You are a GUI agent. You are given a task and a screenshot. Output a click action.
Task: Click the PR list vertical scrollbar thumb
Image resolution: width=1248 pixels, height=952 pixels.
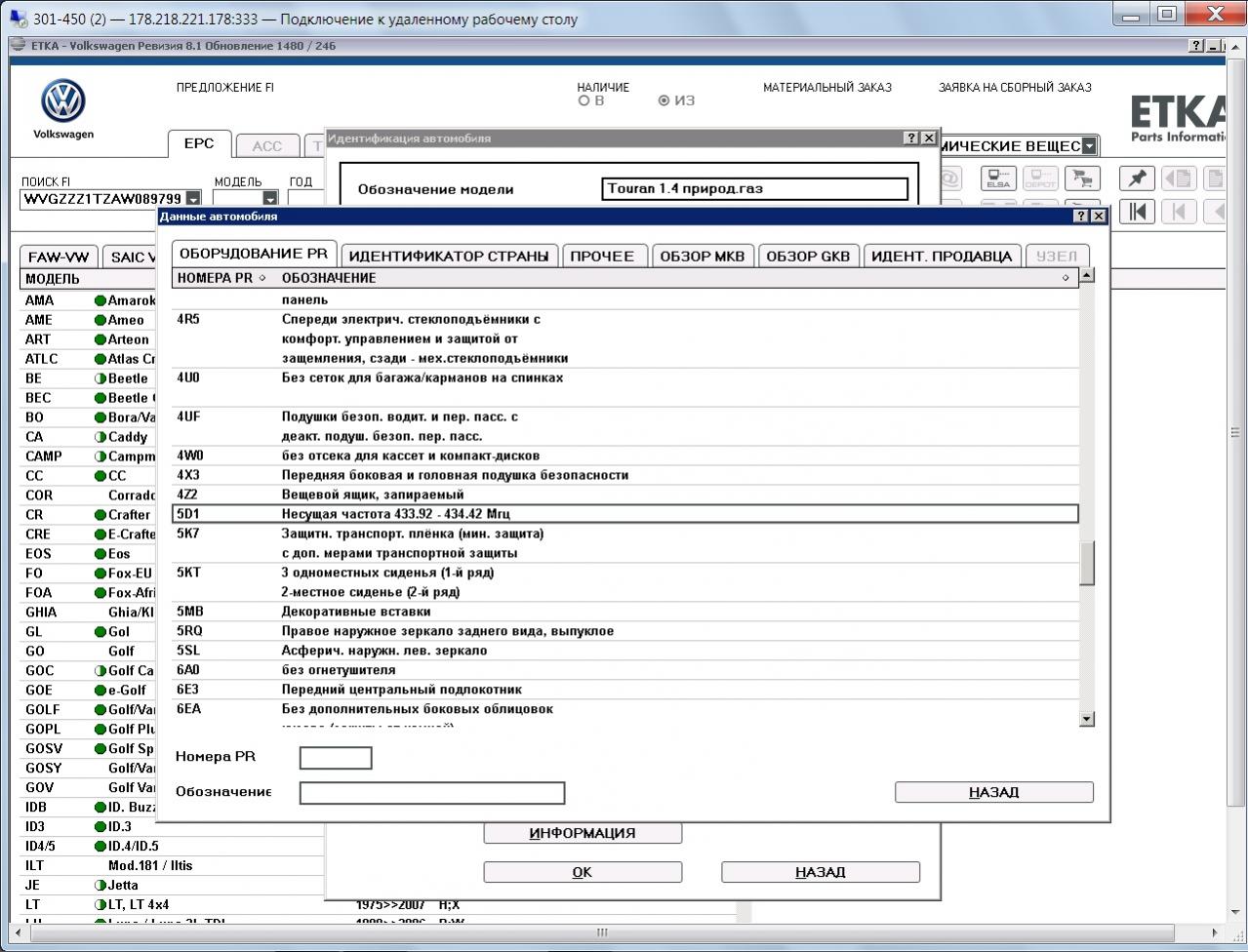click(x=1087, y=563)
